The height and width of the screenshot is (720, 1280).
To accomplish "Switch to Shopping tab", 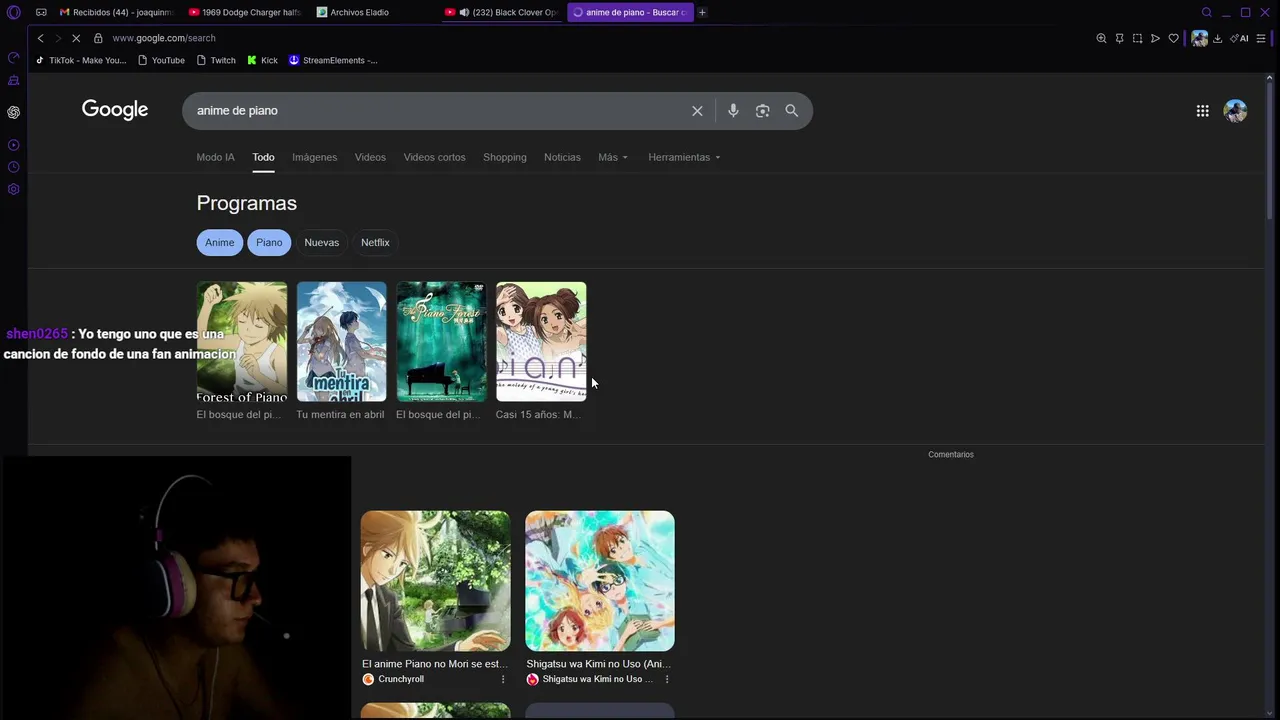I will click(x=504, y=157).
